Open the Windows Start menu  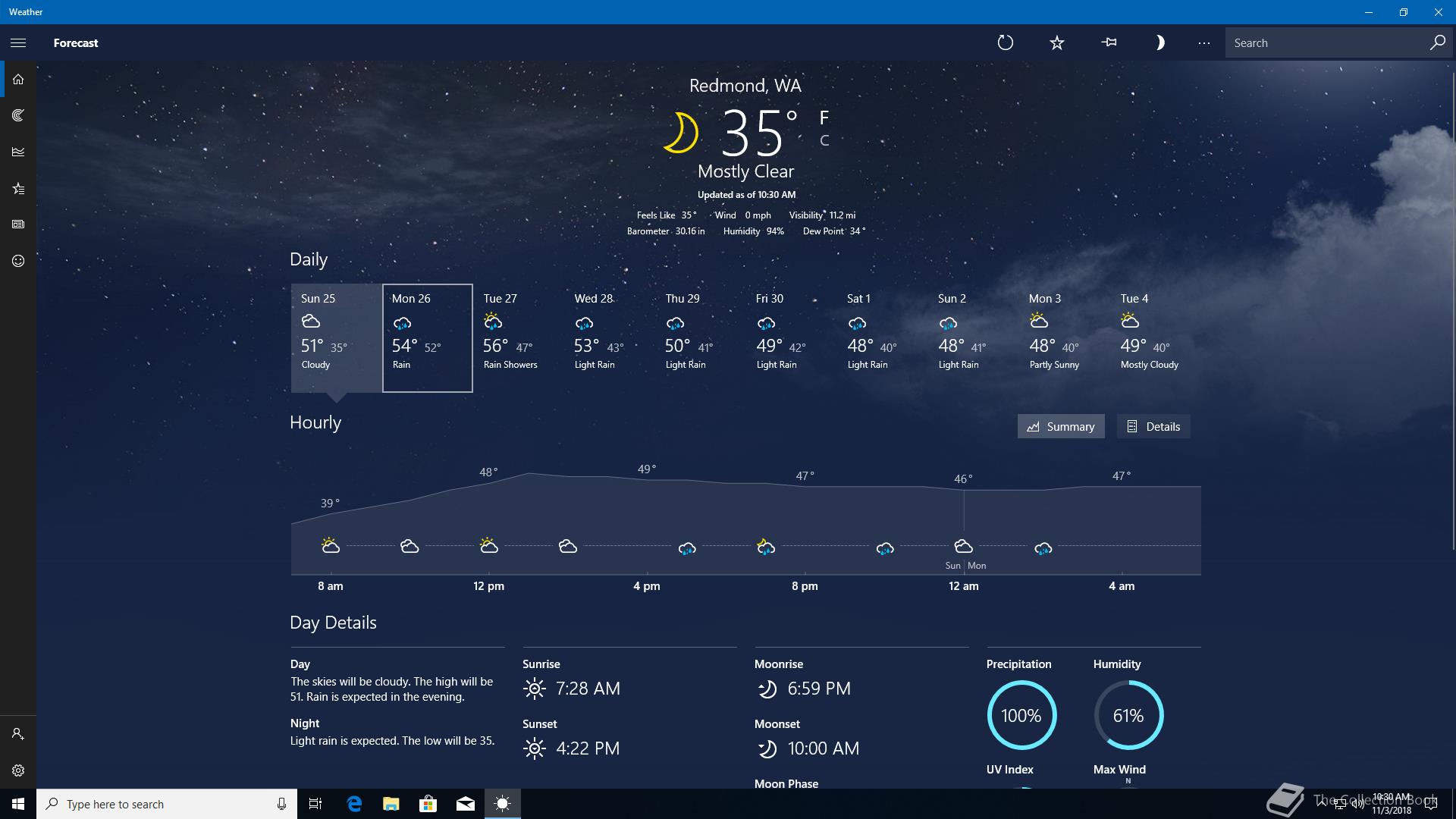(18, 804)
